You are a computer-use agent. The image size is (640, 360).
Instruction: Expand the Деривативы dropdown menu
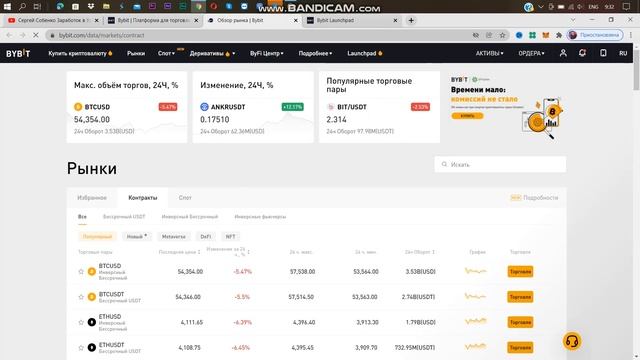click(x=212, y=53)
